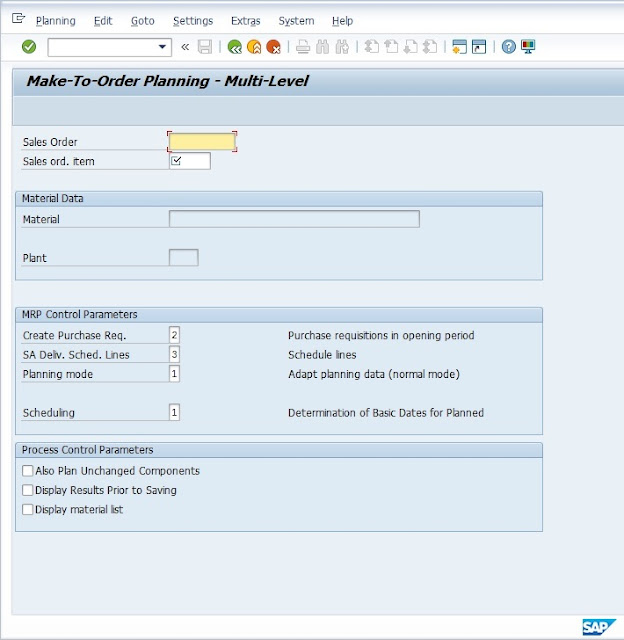The width and height of the screenshot is (624, 640).
Task: Open the Help question mark icon
Action: 509,47
